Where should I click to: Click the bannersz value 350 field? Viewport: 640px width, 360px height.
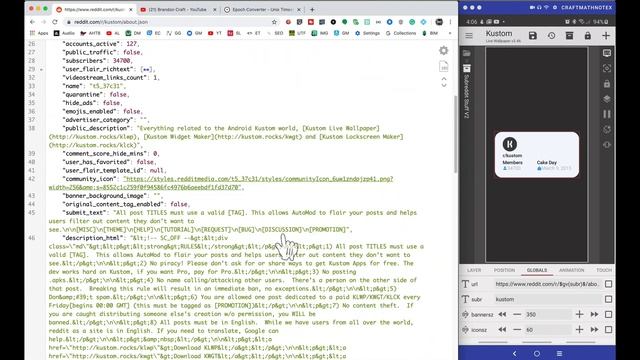pyautogui.click(x=548, y=314)
